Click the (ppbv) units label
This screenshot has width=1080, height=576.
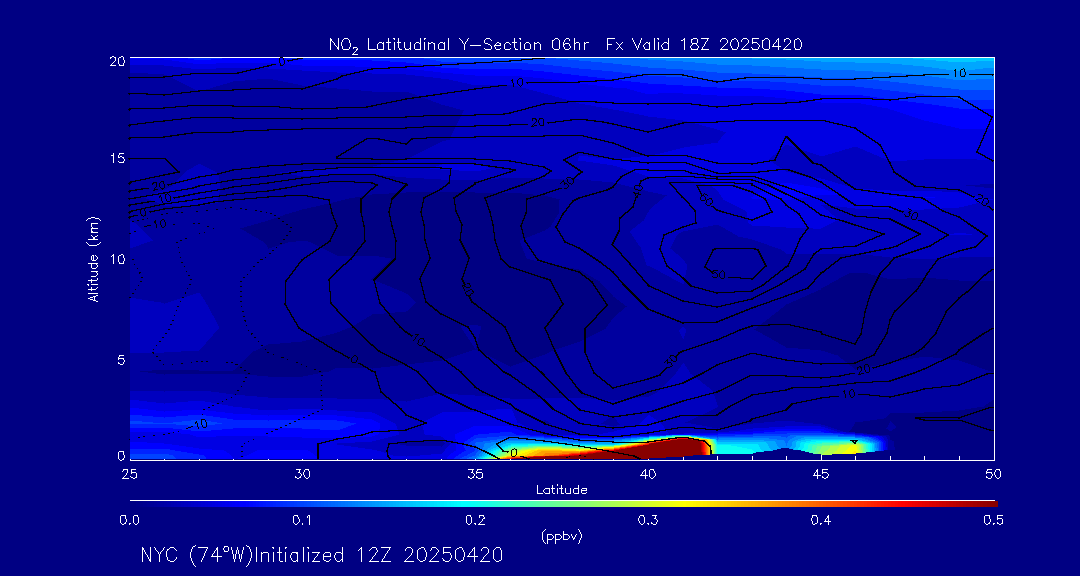[561, 536]
